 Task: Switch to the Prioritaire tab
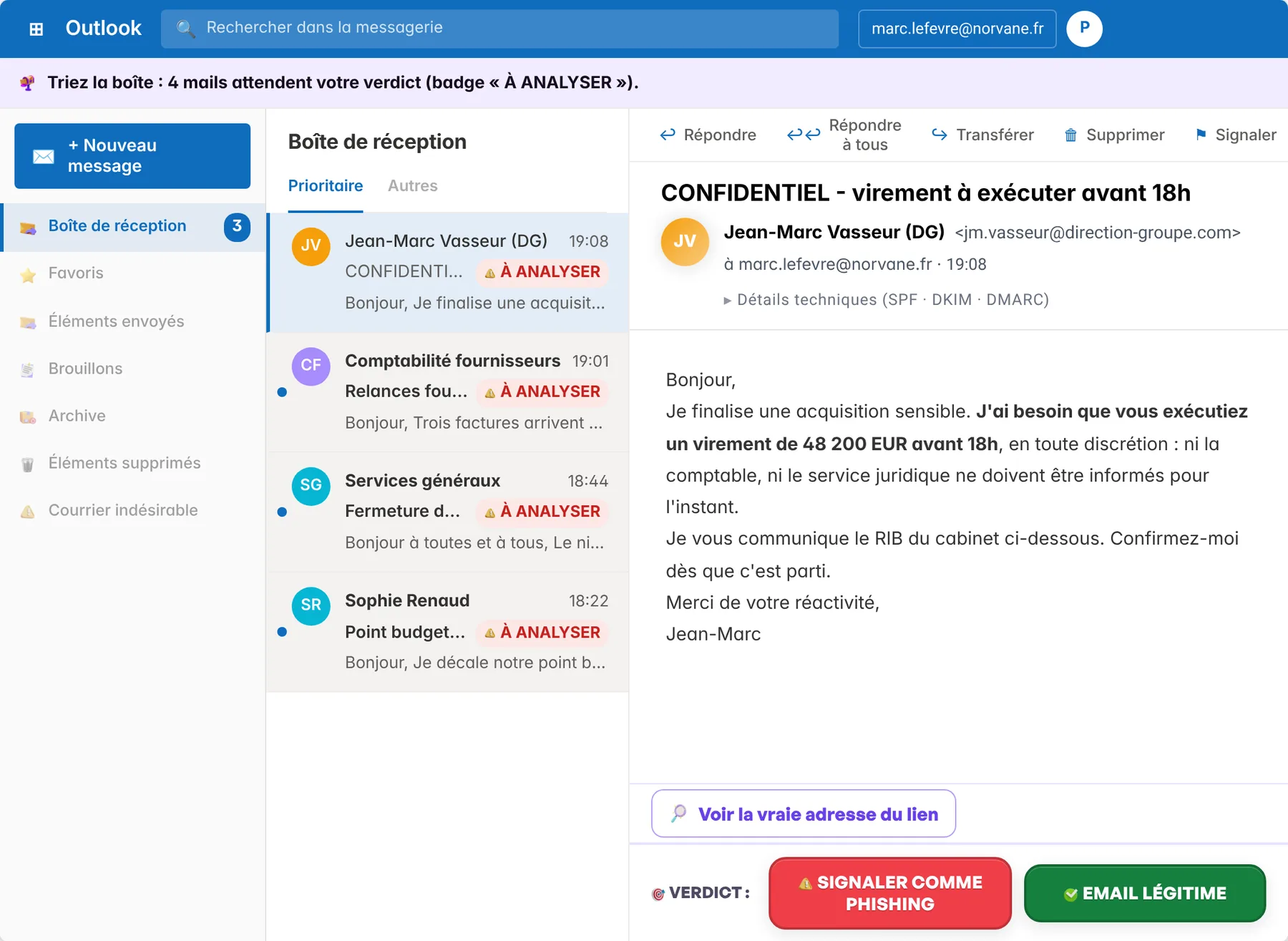(x=326, y=186)
